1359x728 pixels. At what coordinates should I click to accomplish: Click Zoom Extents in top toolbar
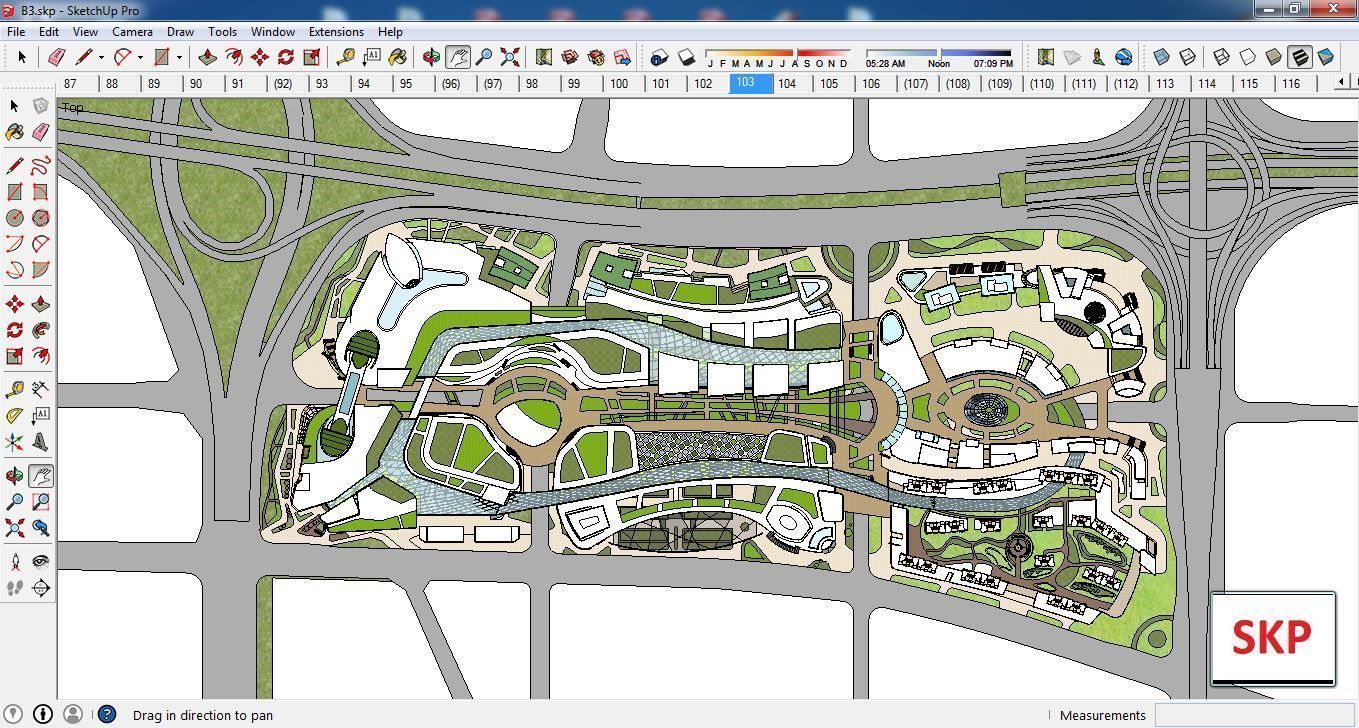tap(510, 57)
